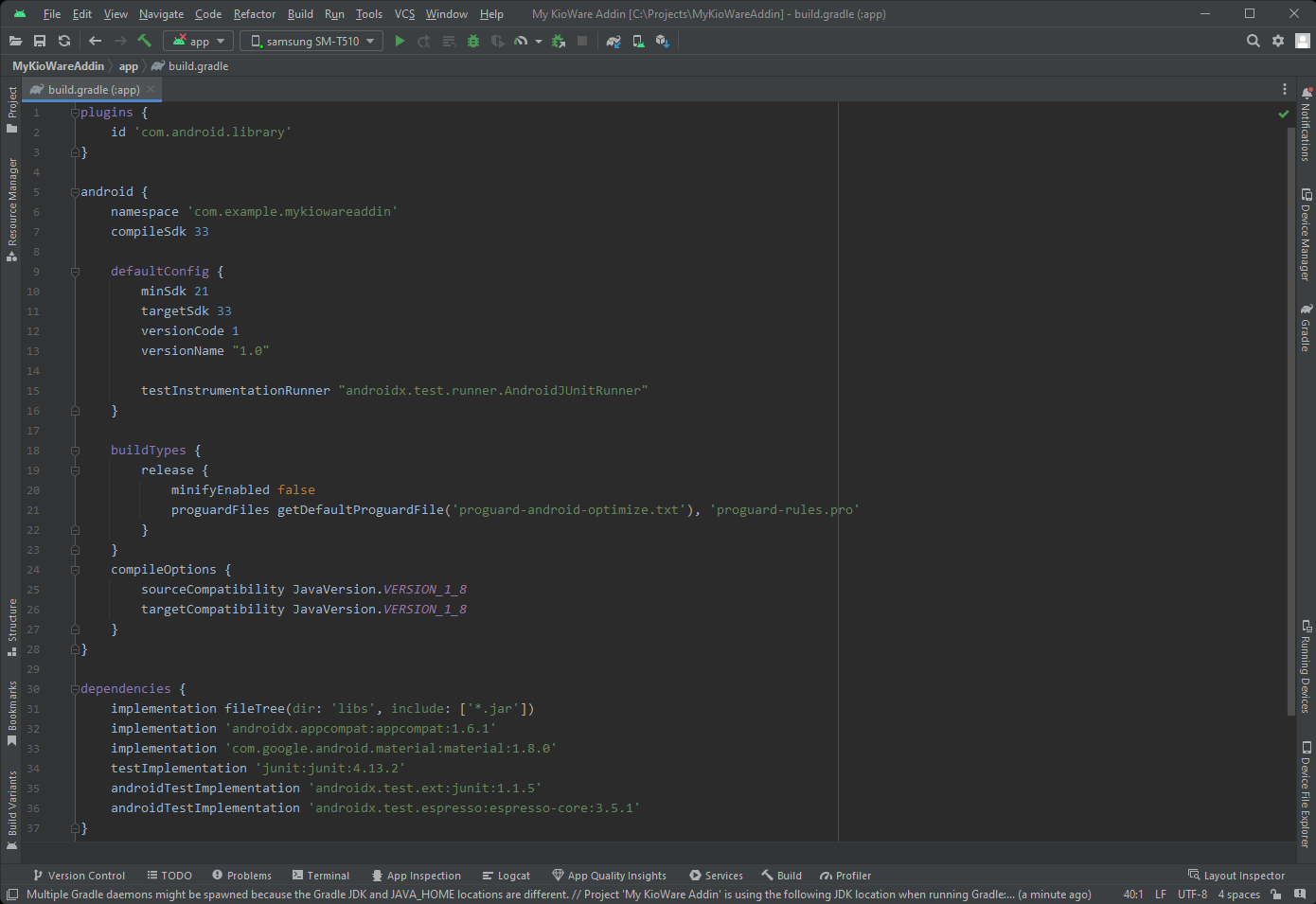Open the Build menu
Screen dimensions: 1316x904
[x=300, y=14]
